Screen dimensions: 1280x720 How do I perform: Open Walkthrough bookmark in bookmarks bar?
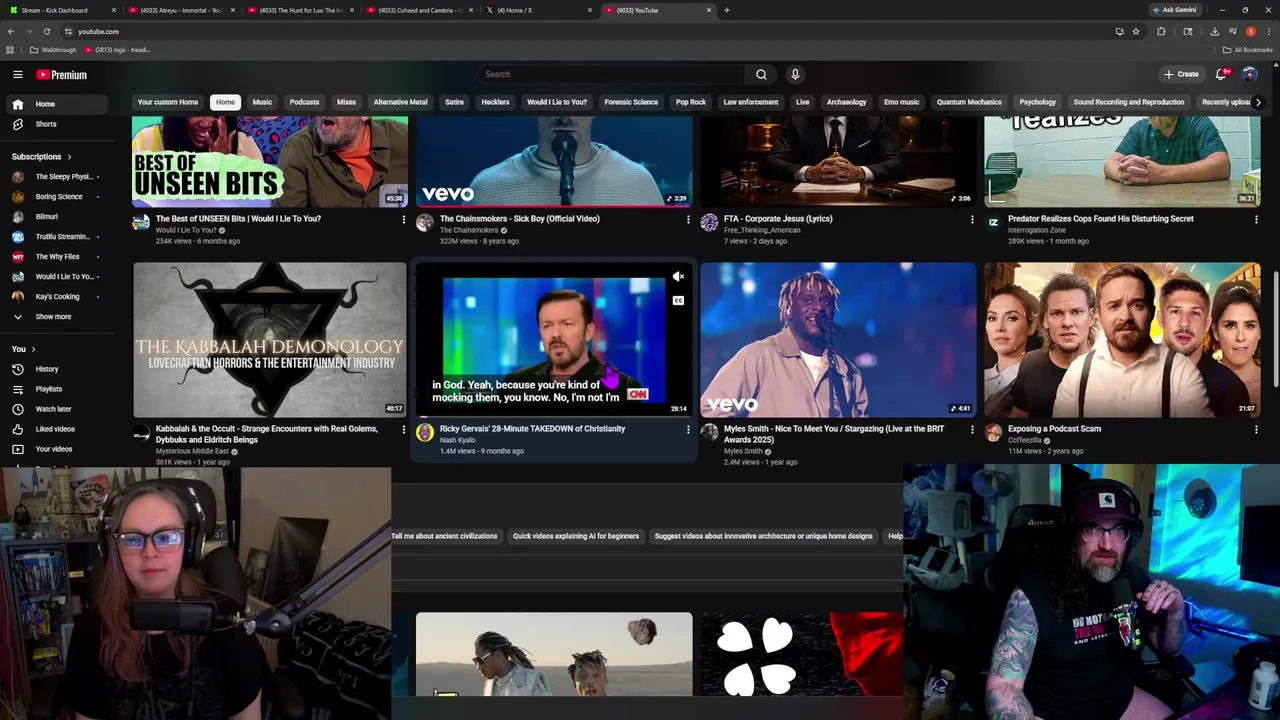tap(53, 50)
